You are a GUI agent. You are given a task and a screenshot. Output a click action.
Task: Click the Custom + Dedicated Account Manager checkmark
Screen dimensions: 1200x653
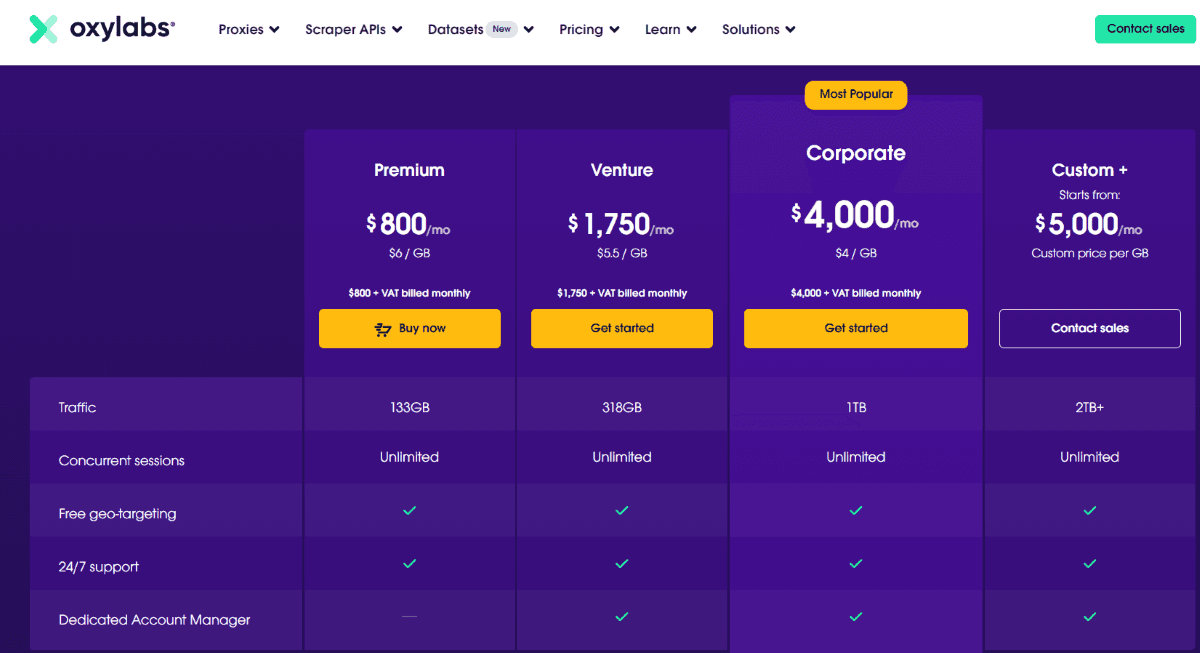[1090, 617]
